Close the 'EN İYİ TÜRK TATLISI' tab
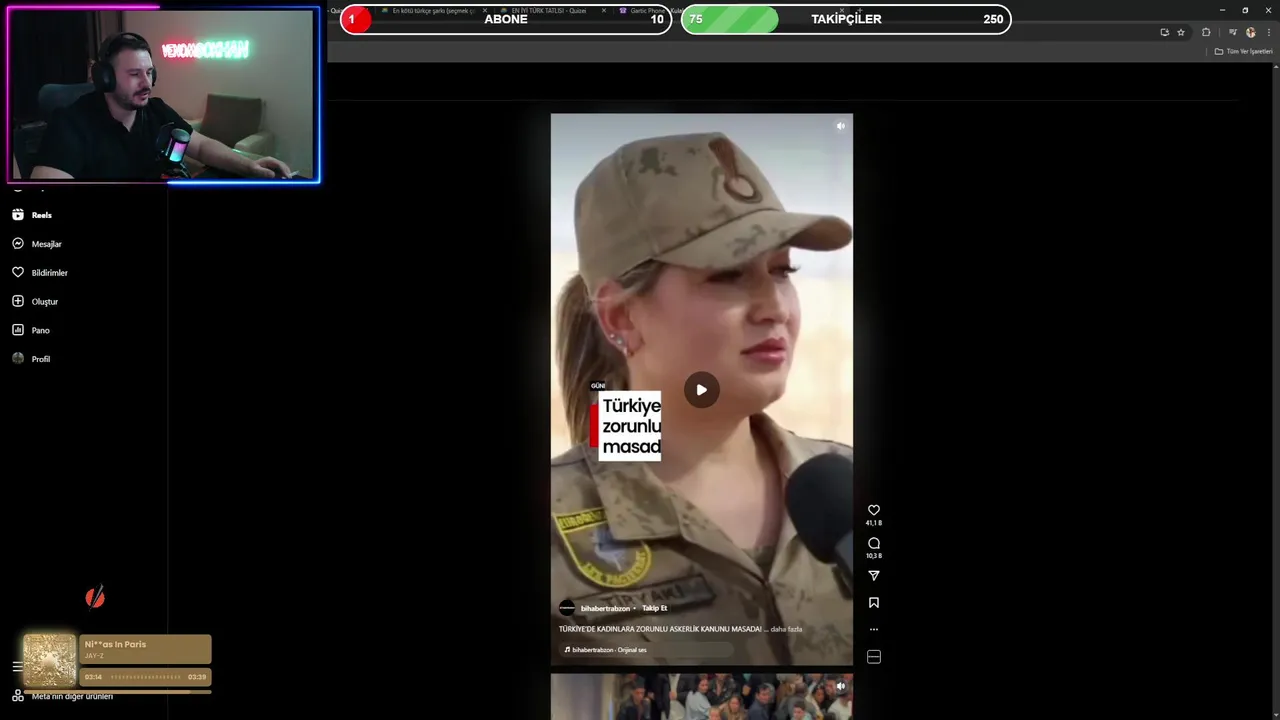Screen dimensions: 1280x720 tap(604, 11)
